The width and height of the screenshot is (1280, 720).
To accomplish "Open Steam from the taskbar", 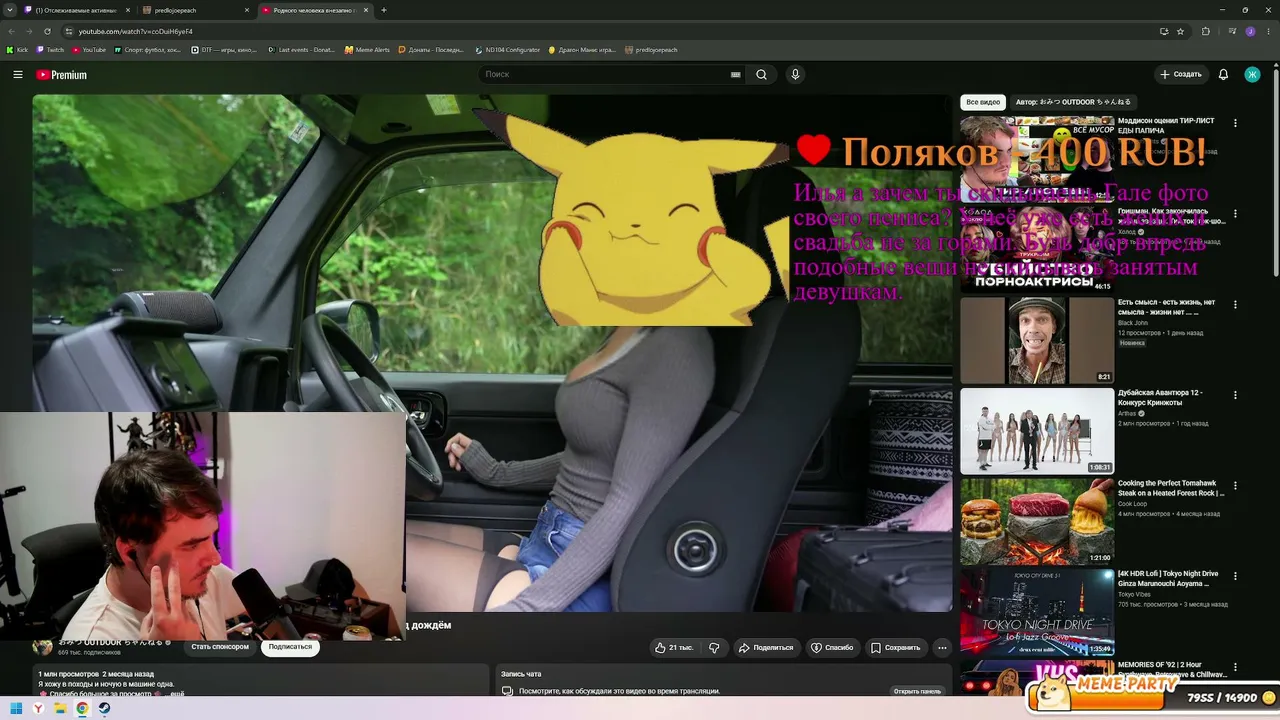I will point(104,709).
